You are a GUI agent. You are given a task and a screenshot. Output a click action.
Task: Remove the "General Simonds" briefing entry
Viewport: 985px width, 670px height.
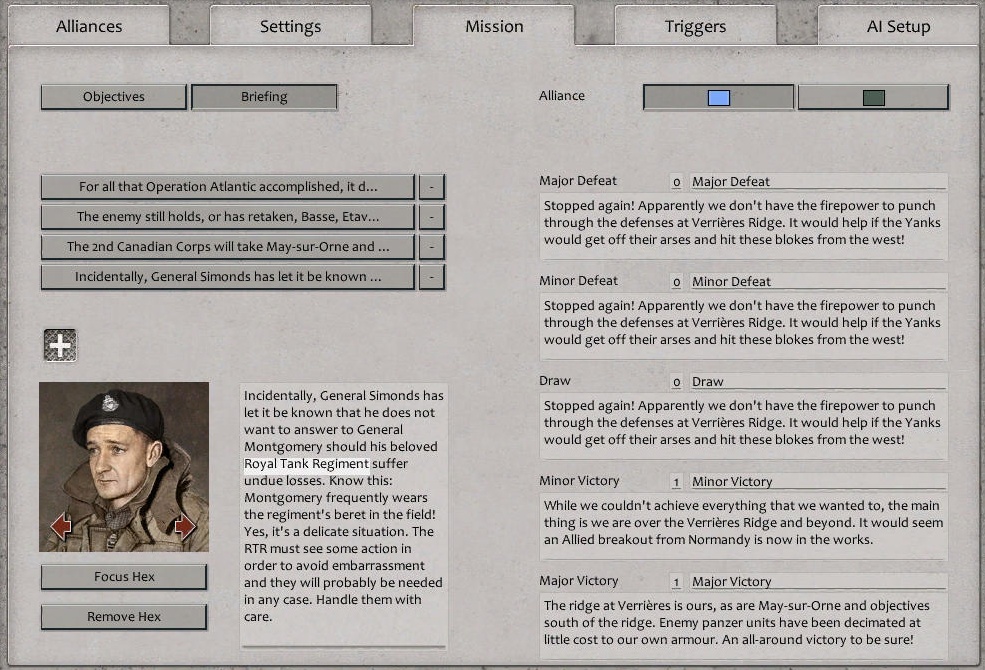[x=431, y=277]
